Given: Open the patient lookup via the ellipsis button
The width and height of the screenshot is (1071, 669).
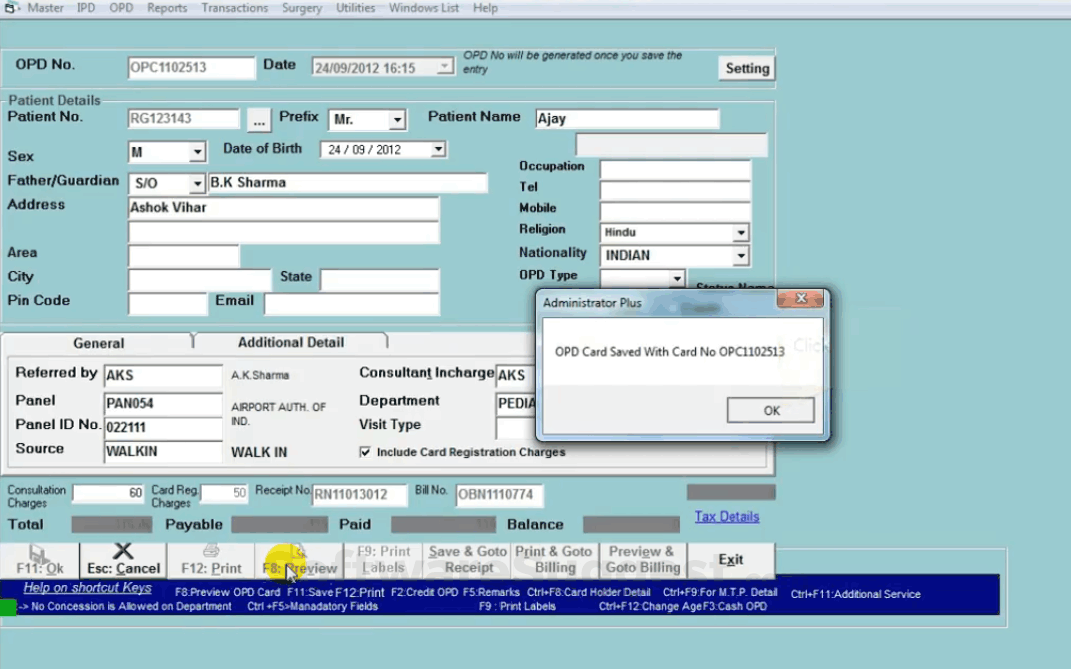Looking at the screenshot, I should click(x=258, y=119).
